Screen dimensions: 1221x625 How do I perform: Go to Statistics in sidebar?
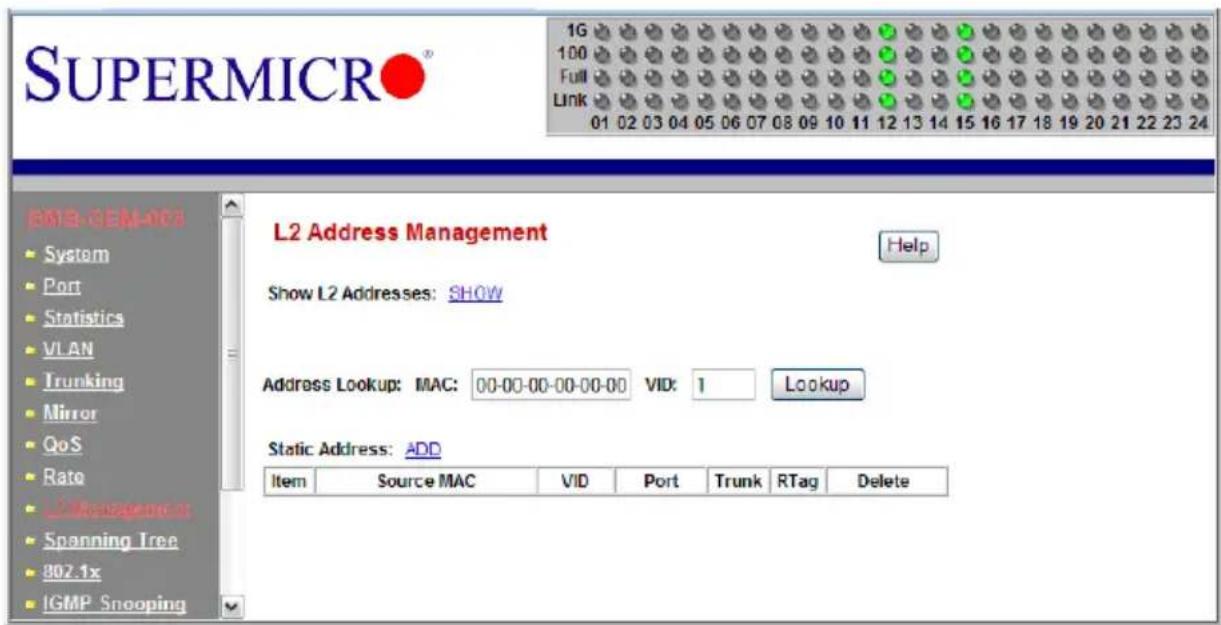pyautogui.click(x=83, y=318)
